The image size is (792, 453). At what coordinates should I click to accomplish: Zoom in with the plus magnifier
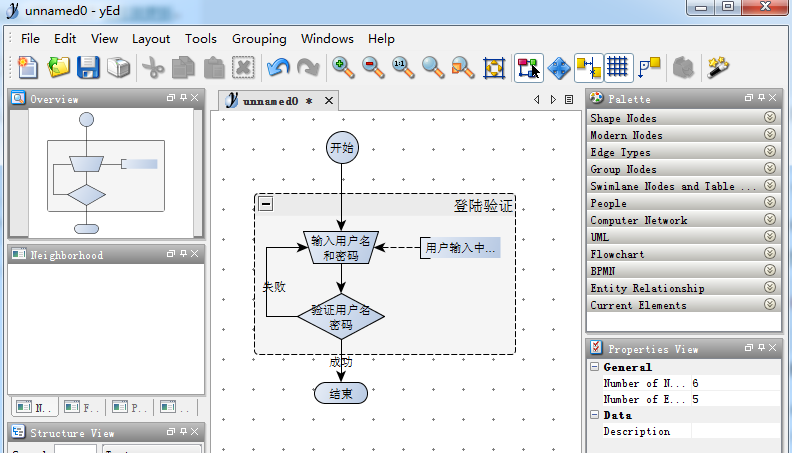[x=343, y=68]
